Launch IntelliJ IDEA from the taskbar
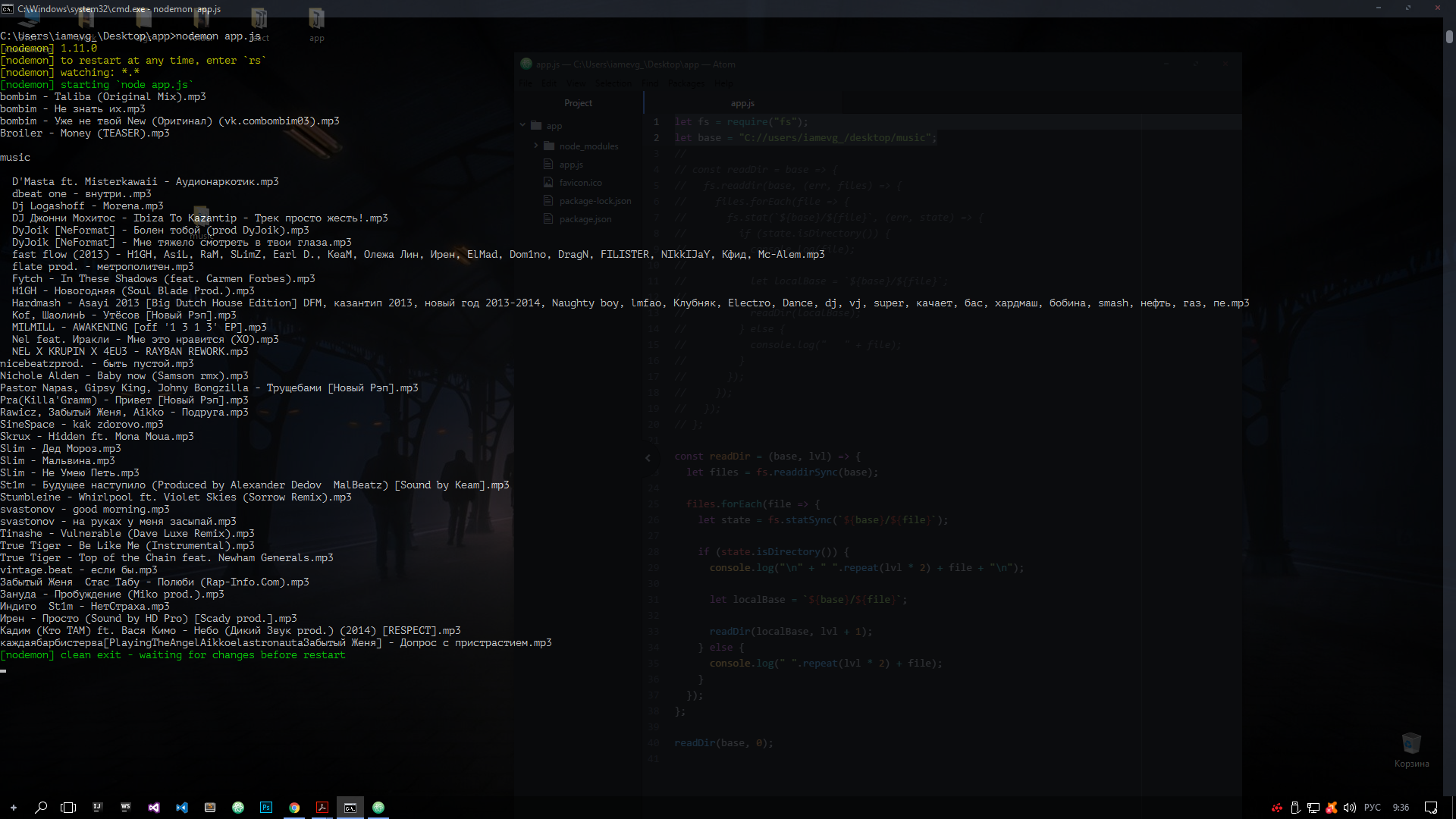This screenshot has height=819, width=1456. [x=97, y=808]
